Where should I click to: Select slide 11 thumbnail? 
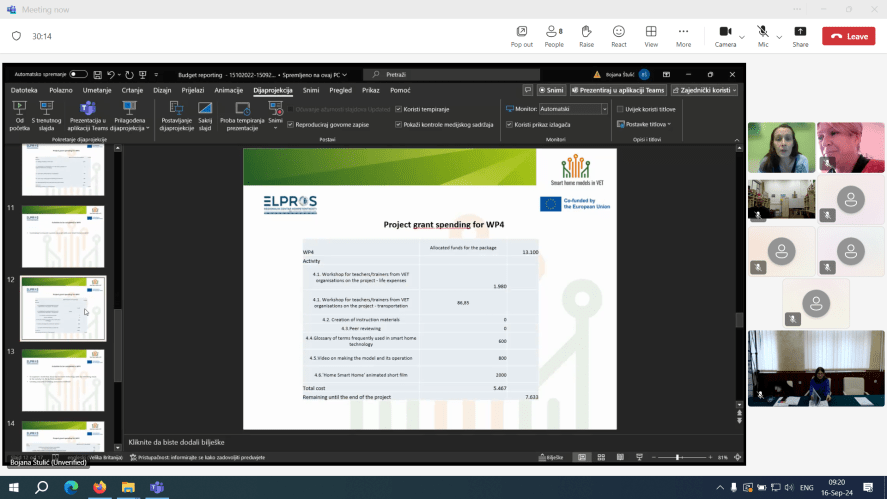63,236
